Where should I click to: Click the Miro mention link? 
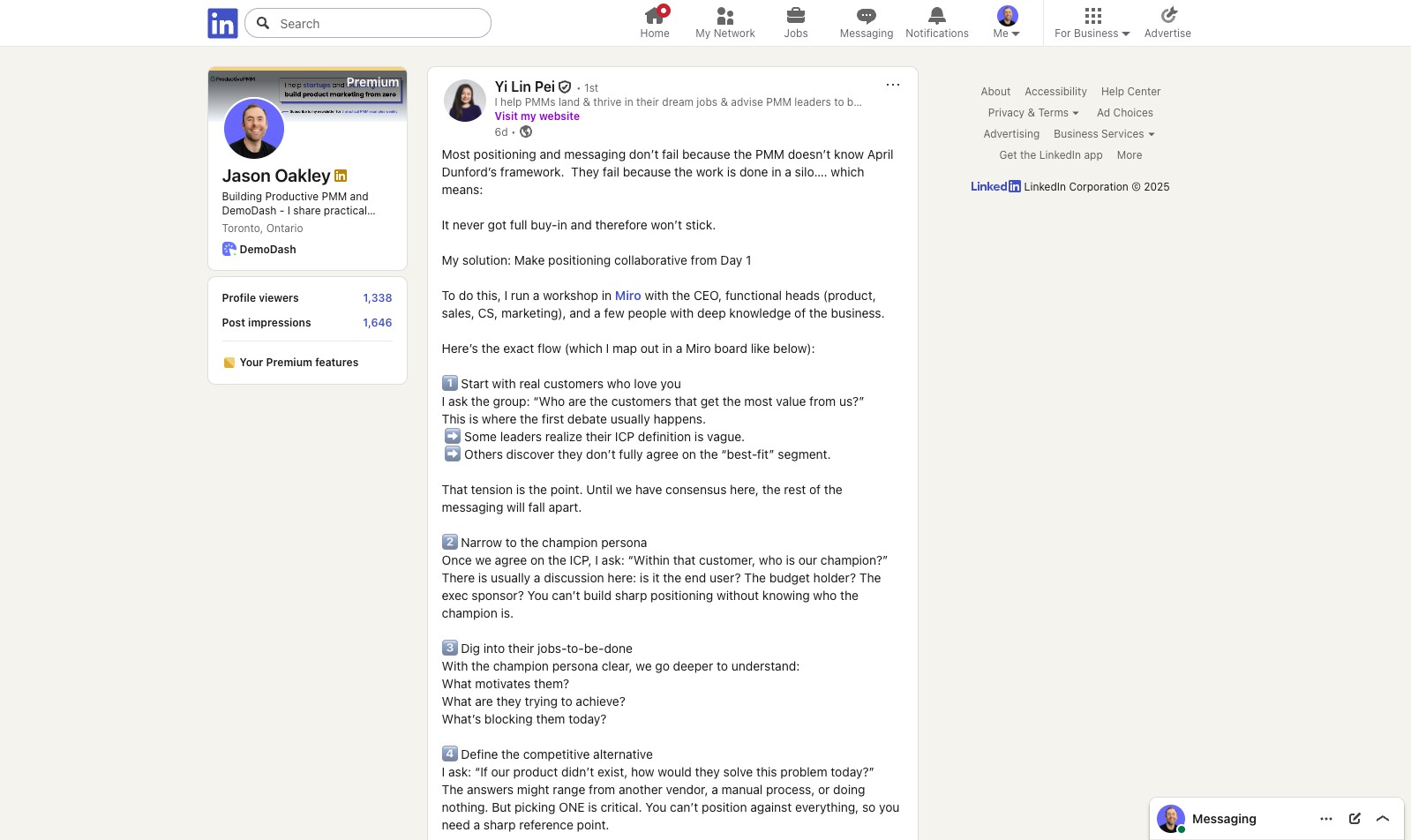click(x=628, y=296)
